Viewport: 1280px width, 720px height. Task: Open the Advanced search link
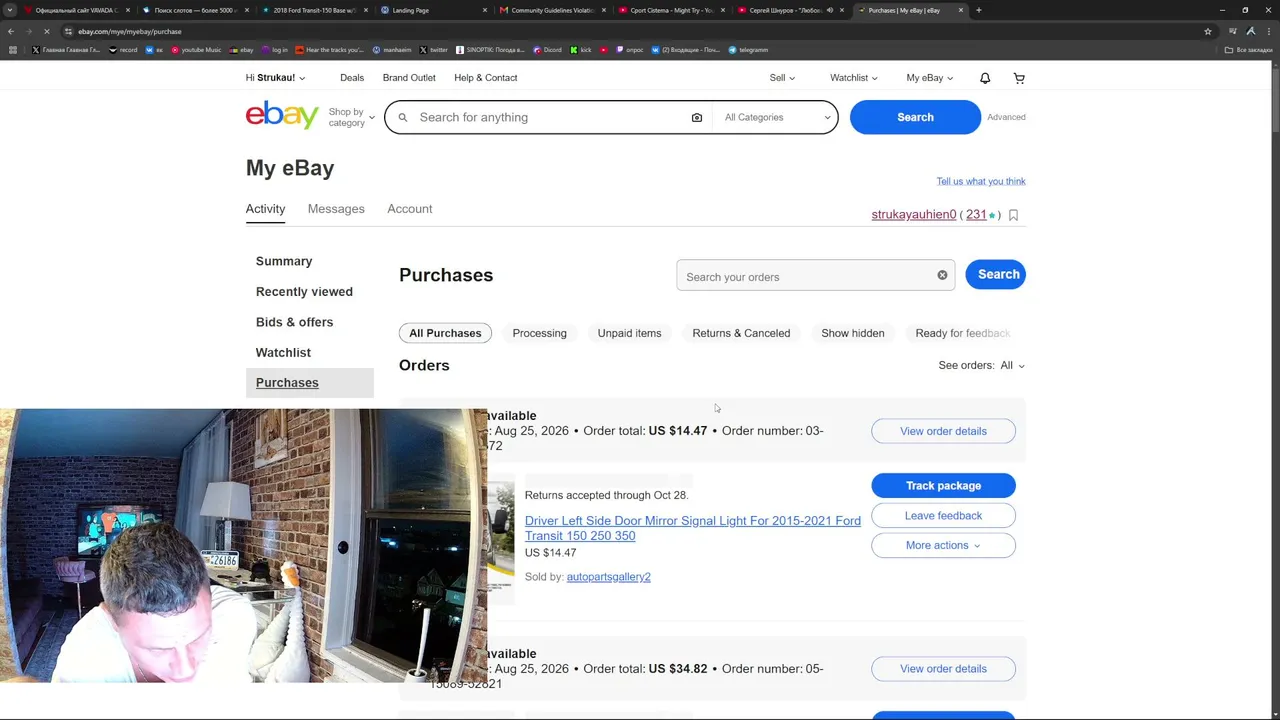coord(1006,117)
